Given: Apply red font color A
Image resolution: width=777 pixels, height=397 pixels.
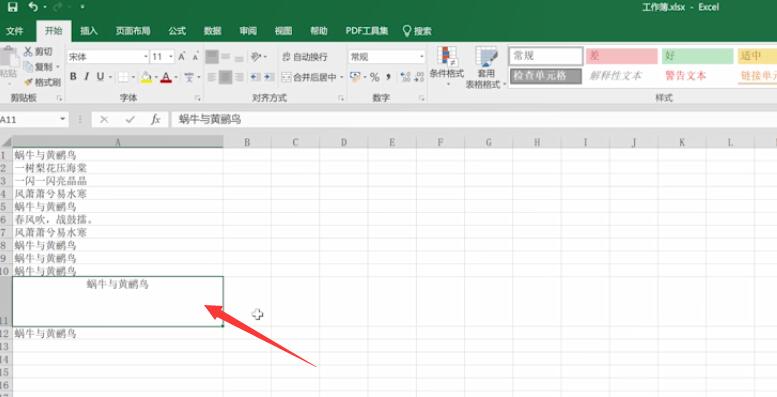Looking at the screenshot, I should tap(166, 77).
